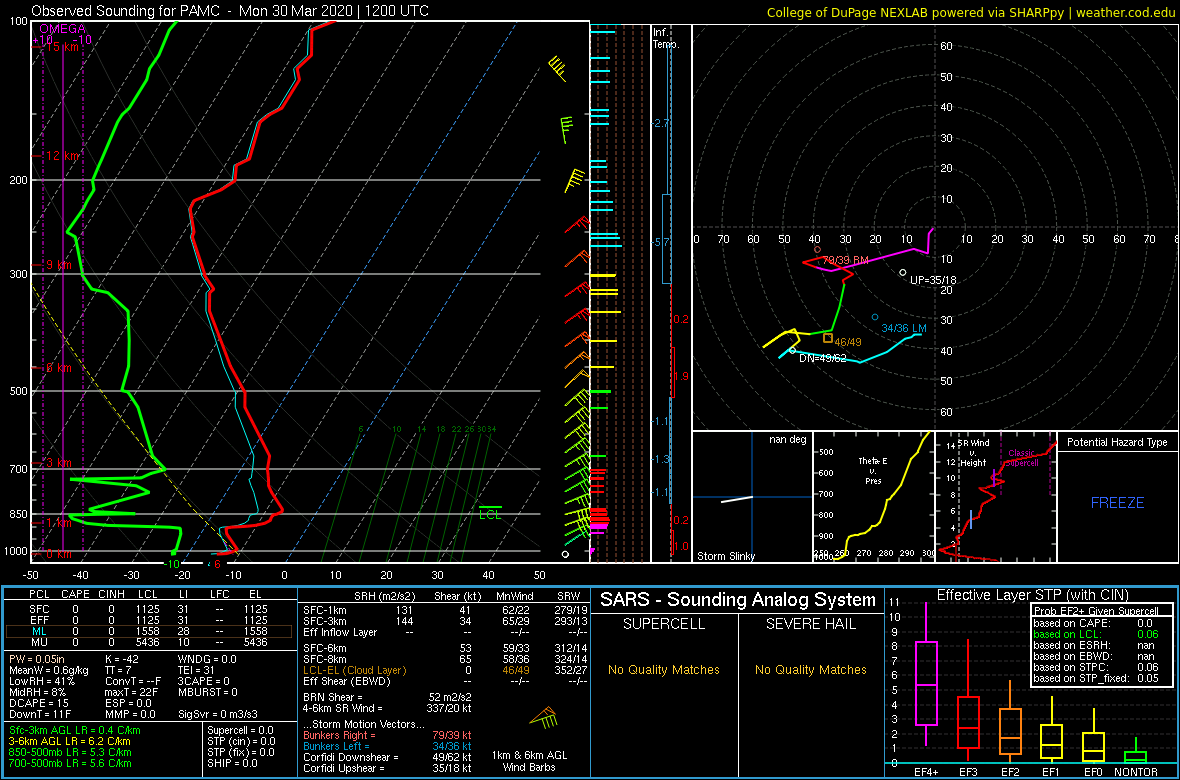Image resolution: width=1180 pixels, height=780 pixels.
Task: Click the 9 km height label
Action: tap(59, 265)
